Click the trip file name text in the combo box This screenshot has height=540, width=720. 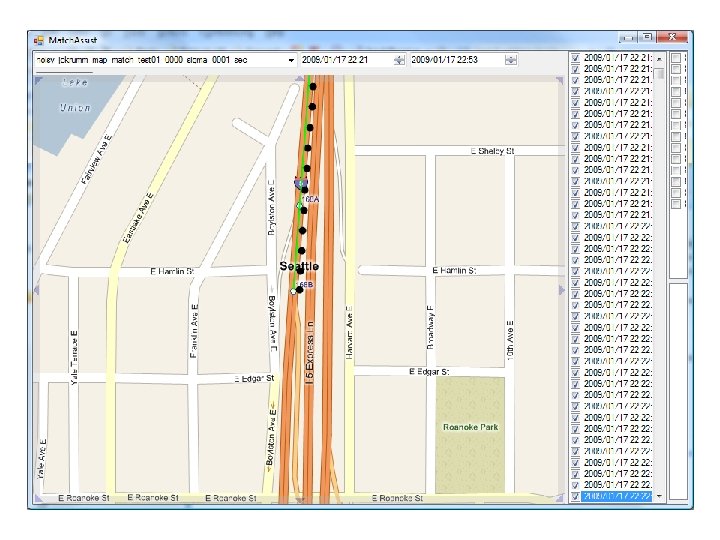pyautogui.click(x=141, y=60)
